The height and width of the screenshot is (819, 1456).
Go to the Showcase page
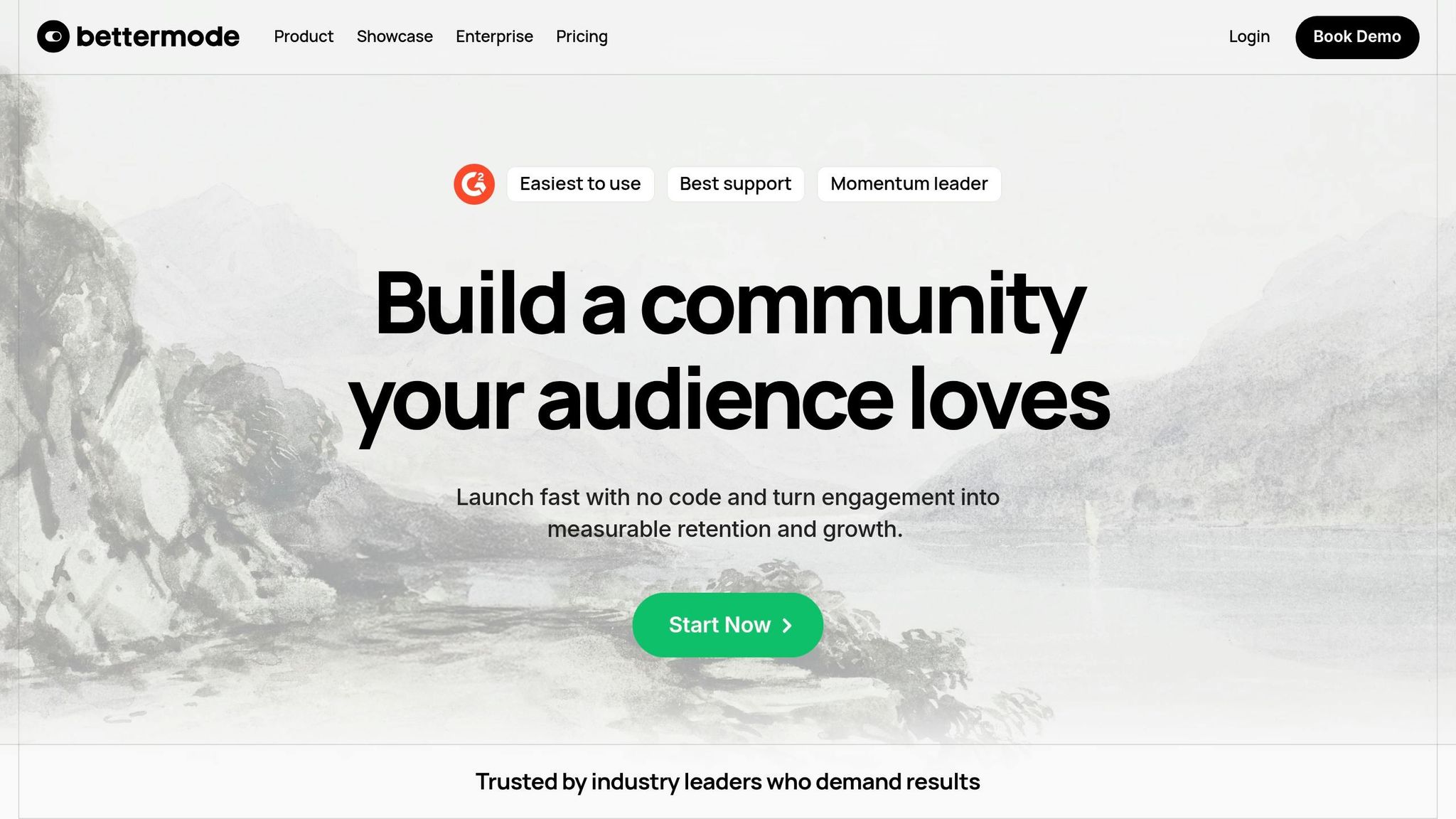(395, 36)
